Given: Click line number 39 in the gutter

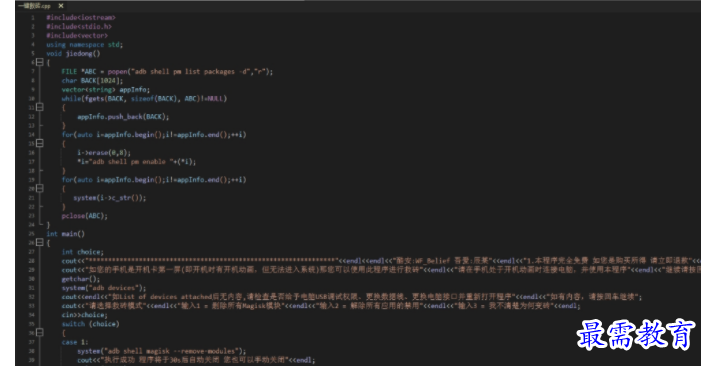Looking at the screenshot, I should (32, 360).
